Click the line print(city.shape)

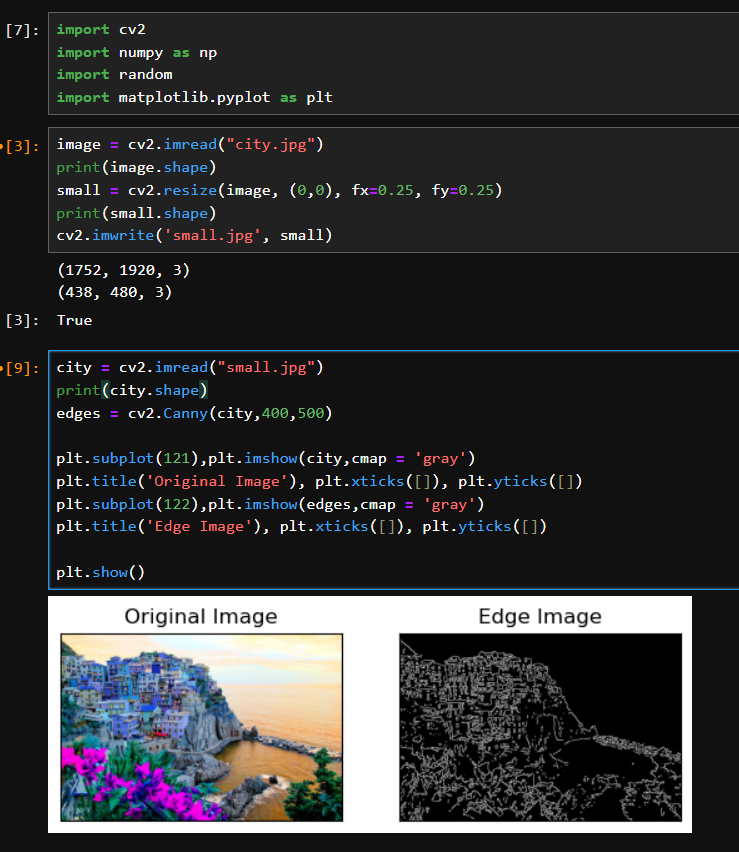point(132,390)
